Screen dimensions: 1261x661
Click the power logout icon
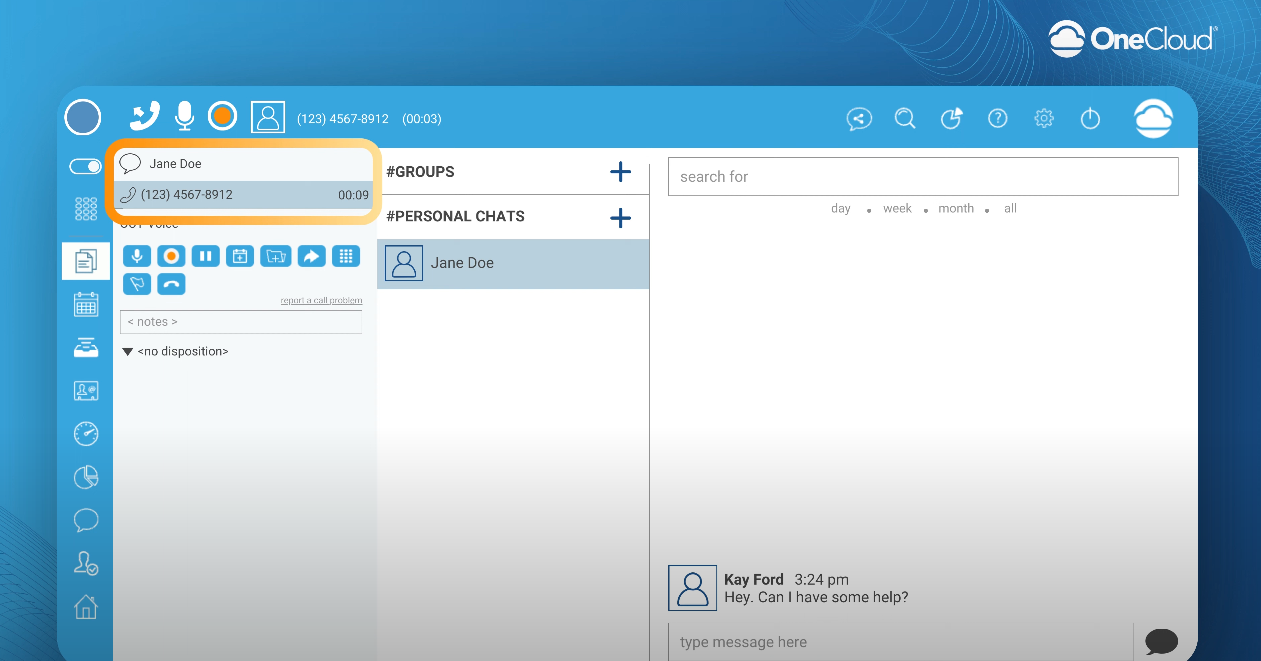[1090, 118]
